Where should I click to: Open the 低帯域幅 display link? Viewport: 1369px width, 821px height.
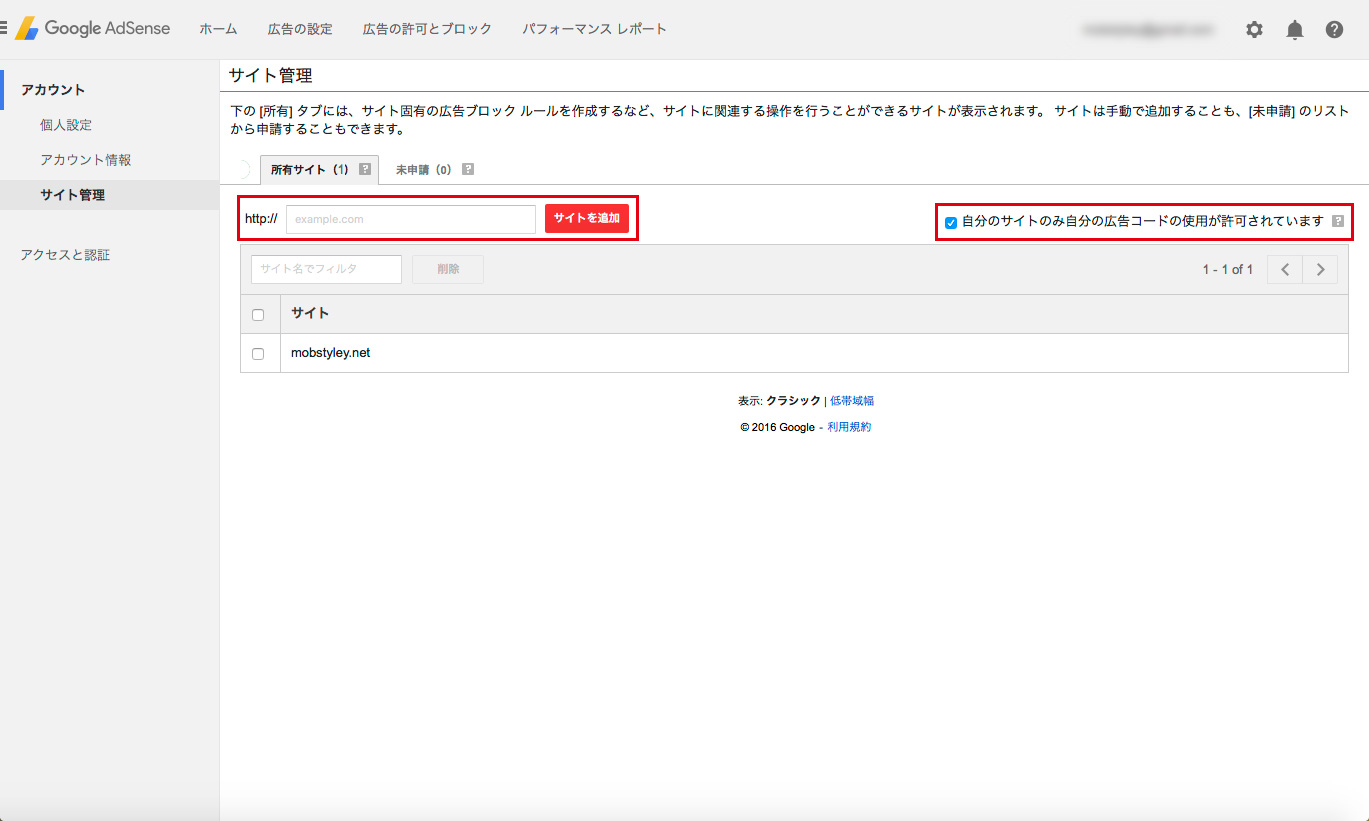click(x=852, y=401)
